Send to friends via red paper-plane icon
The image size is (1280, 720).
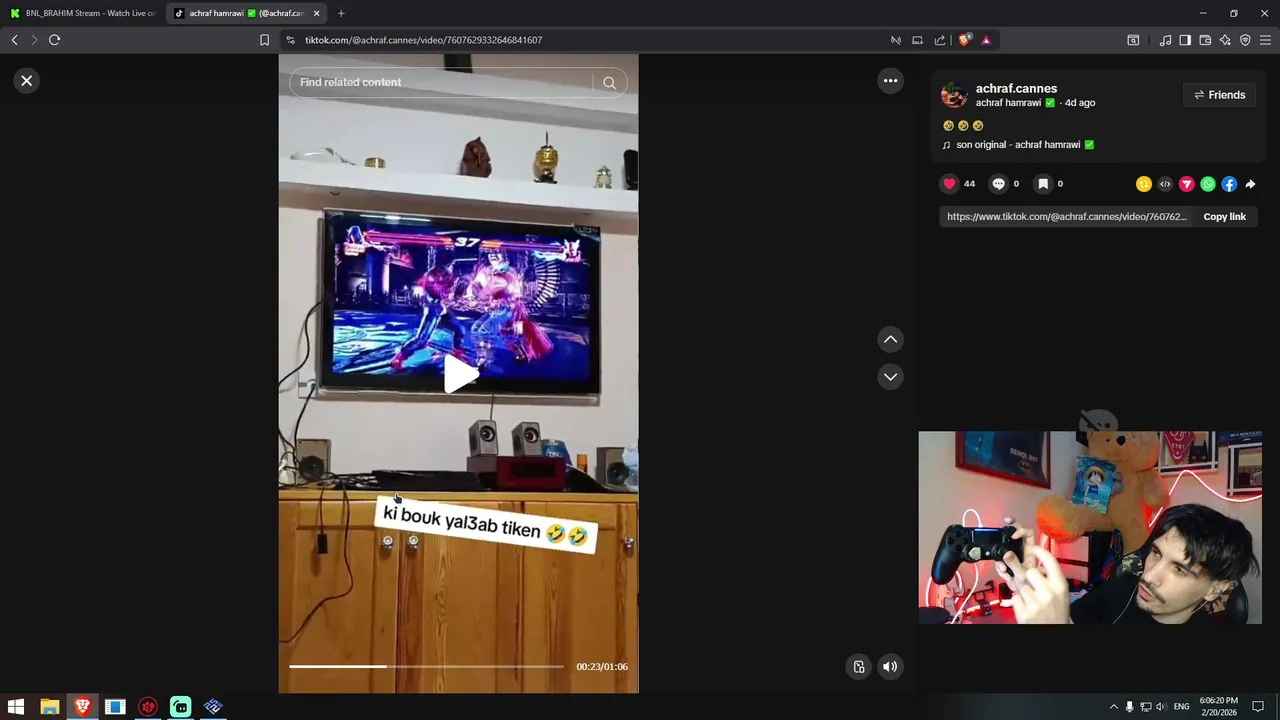[1186, 184]
